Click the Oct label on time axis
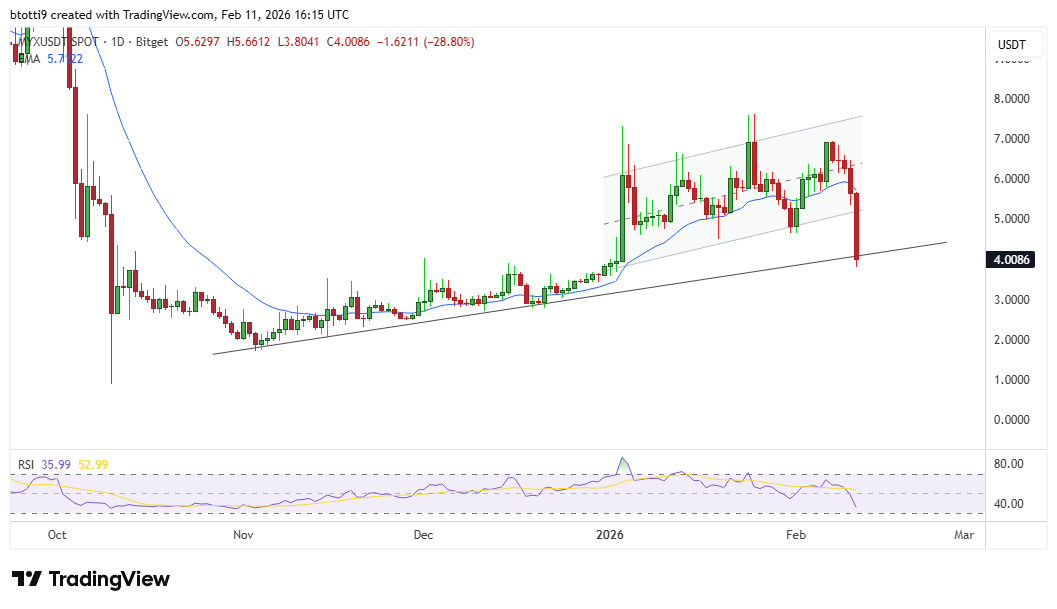This screenshot has width=1057, height=609. pos(57,535)
